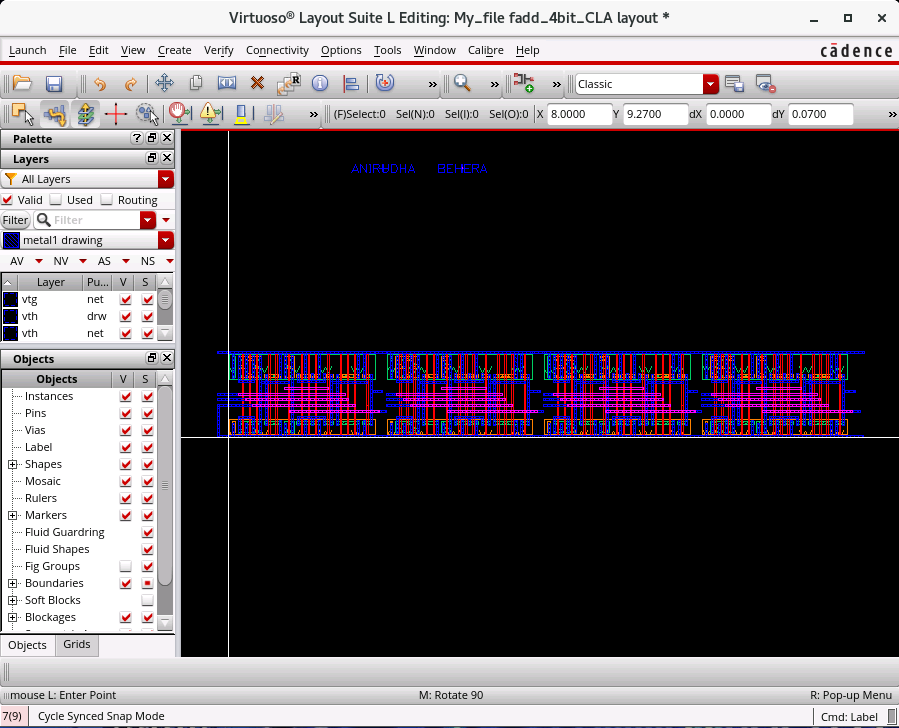Toggle the Routing layers checkbox
The width and height of the screenshot is (899, 728).
[107, 200]
